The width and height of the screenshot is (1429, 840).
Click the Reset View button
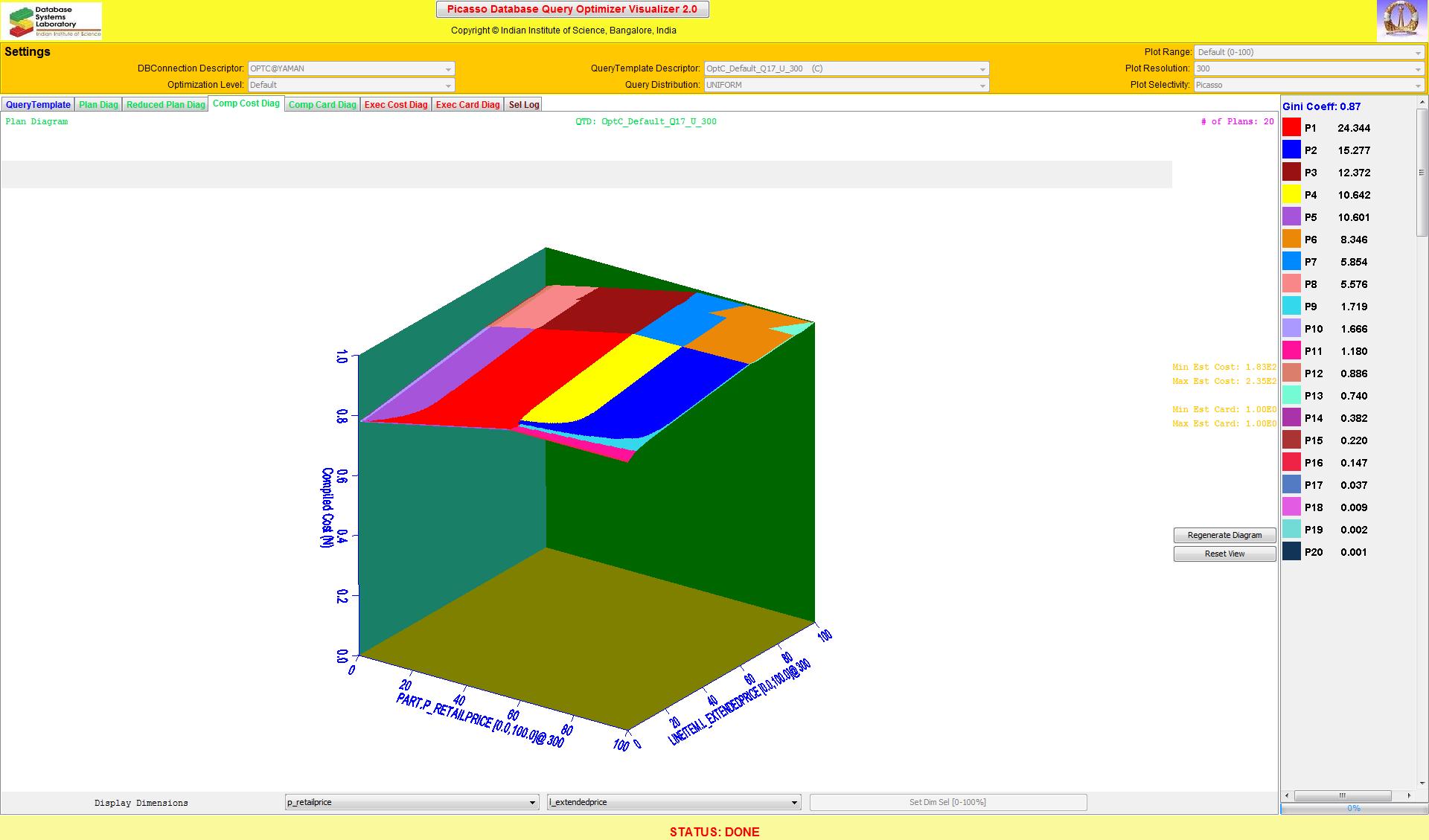pos(1224,554)
